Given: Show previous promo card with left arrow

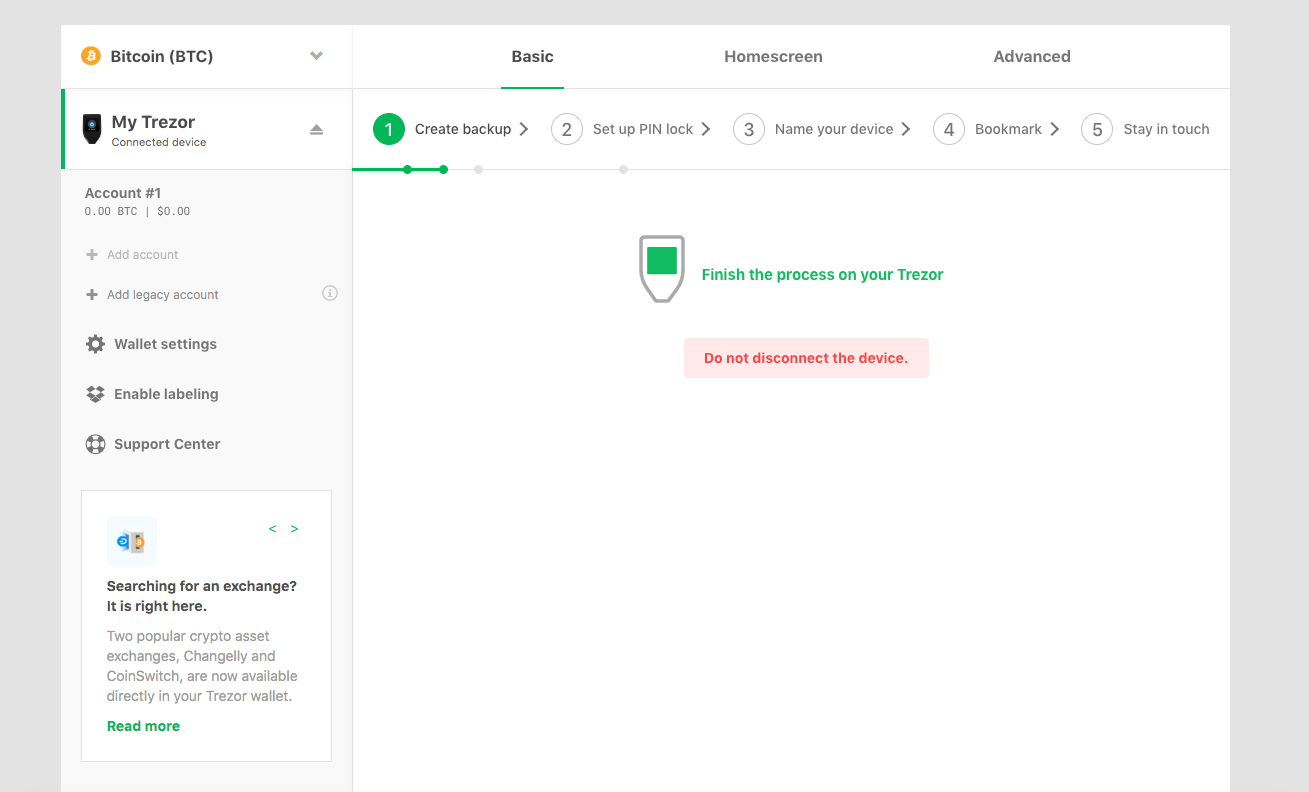Looking at the screenshot, I should (272, 529).
